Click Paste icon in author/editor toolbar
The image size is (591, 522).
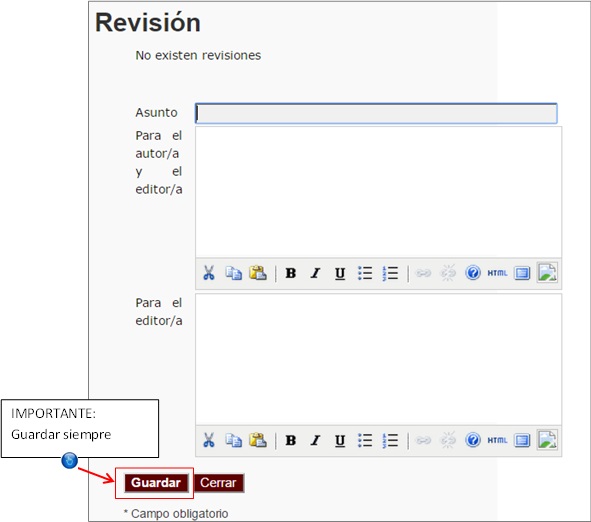coord(258,273)
